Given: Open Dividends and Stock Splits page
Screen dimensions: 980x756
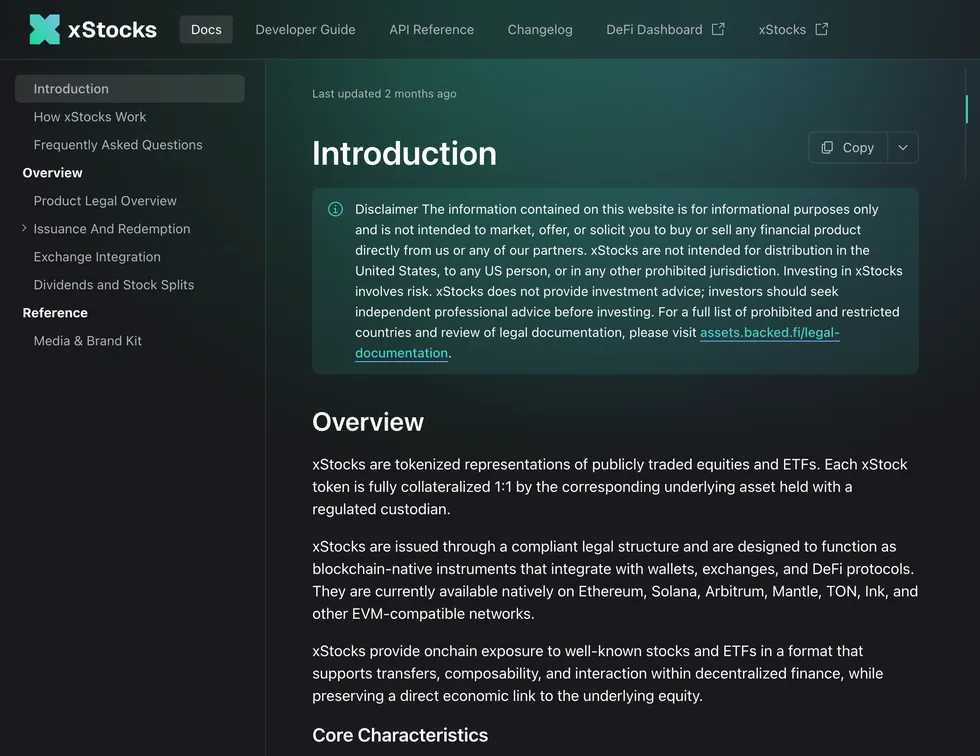Looking at the screenshot, I should (x=114, y=285).
